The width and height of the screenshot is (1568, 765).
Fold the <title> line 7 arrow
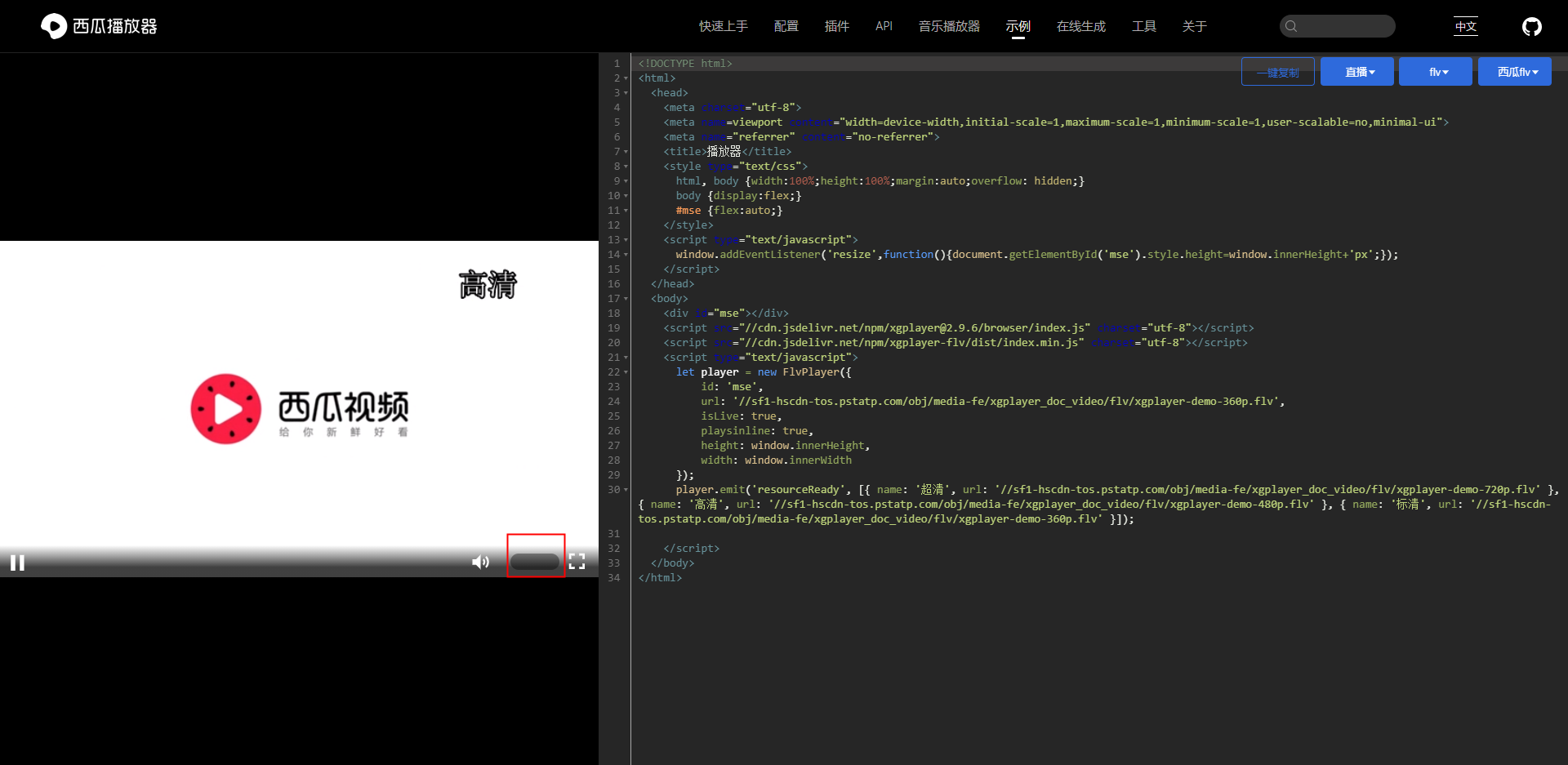626,152
